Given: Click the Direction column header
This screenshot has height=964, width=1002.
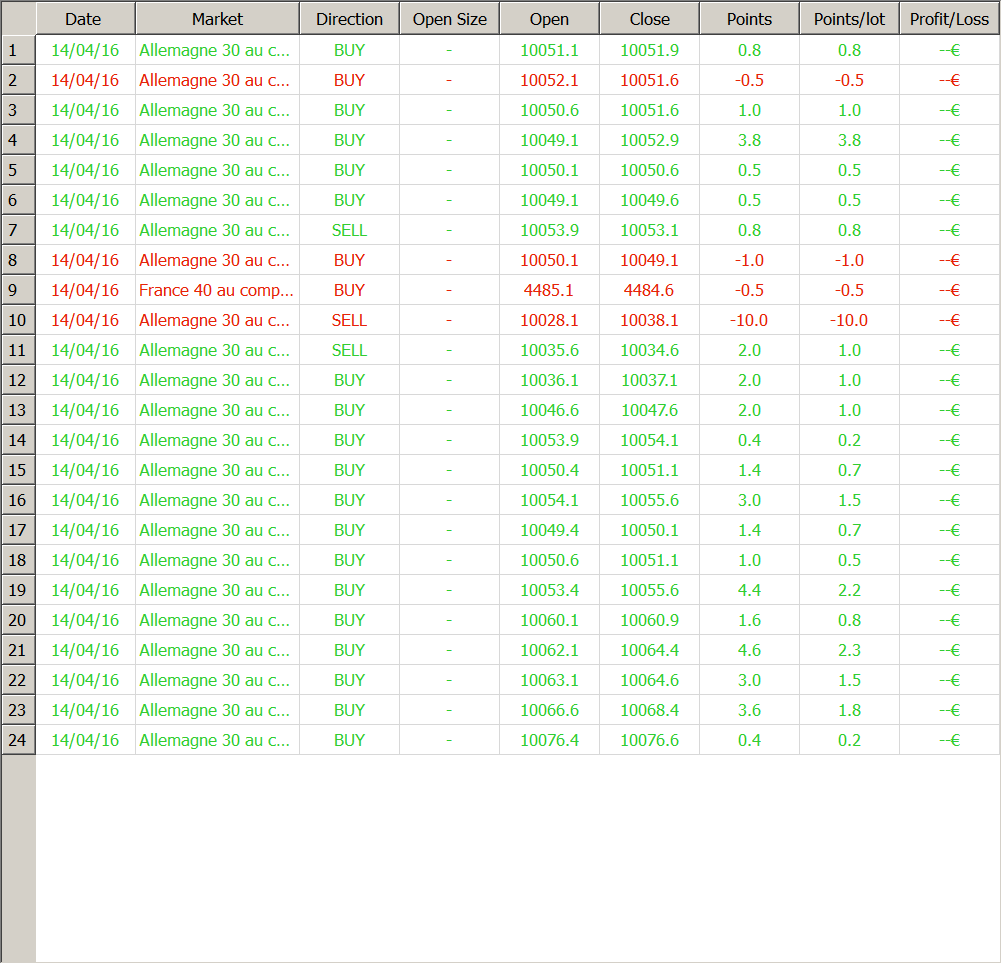Looking at the screenshot, I should coord(350,19).
